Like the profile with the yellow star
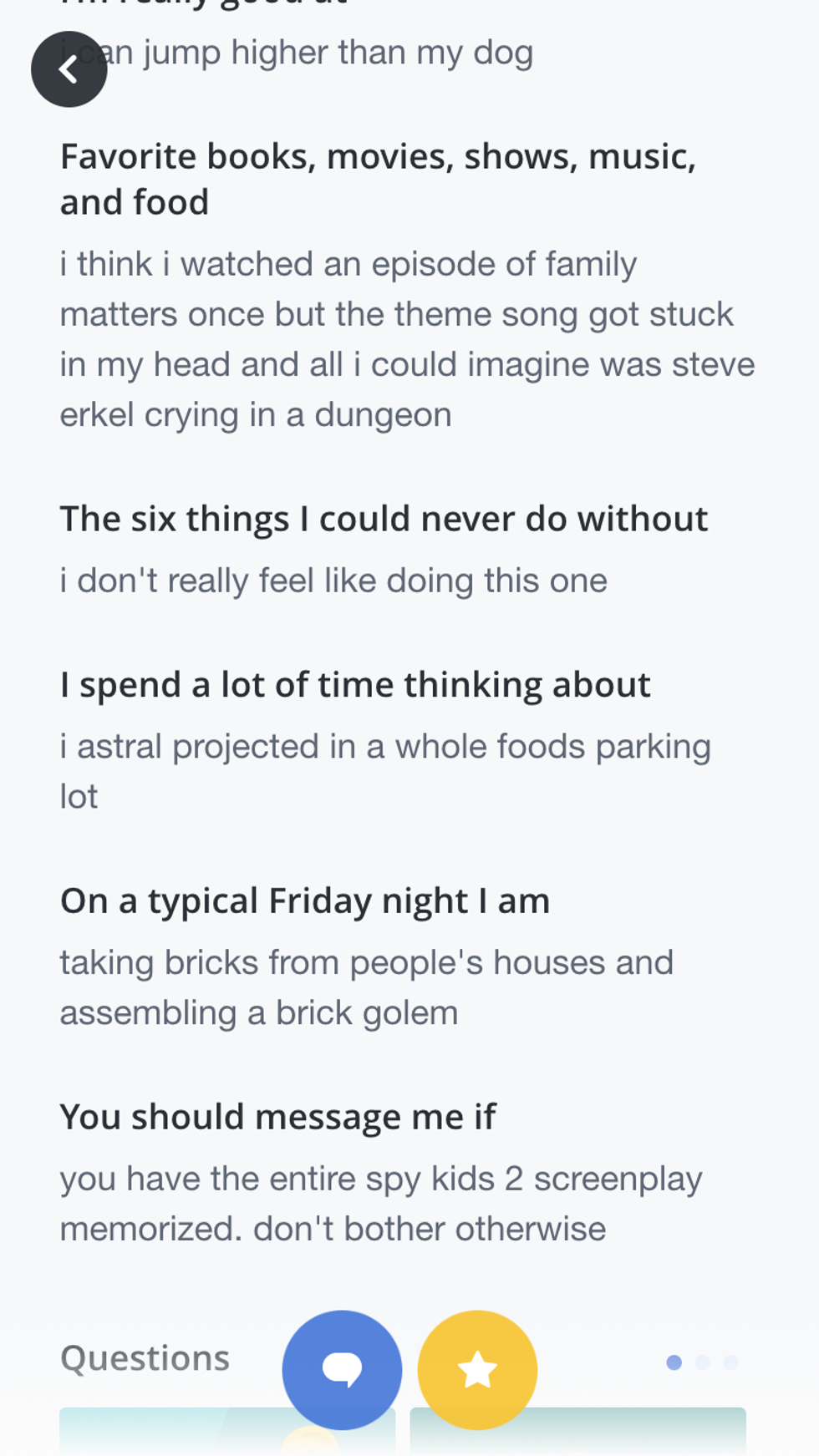This screenshot has height=1456, width=819. pyautogui.click(x=477, y=1369)
